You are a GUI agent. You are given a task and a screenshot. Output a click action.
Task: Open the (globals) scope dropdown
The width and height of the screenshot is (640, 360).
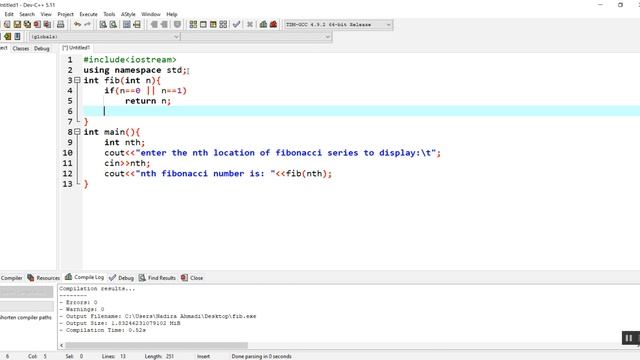[x=105, y=37]
